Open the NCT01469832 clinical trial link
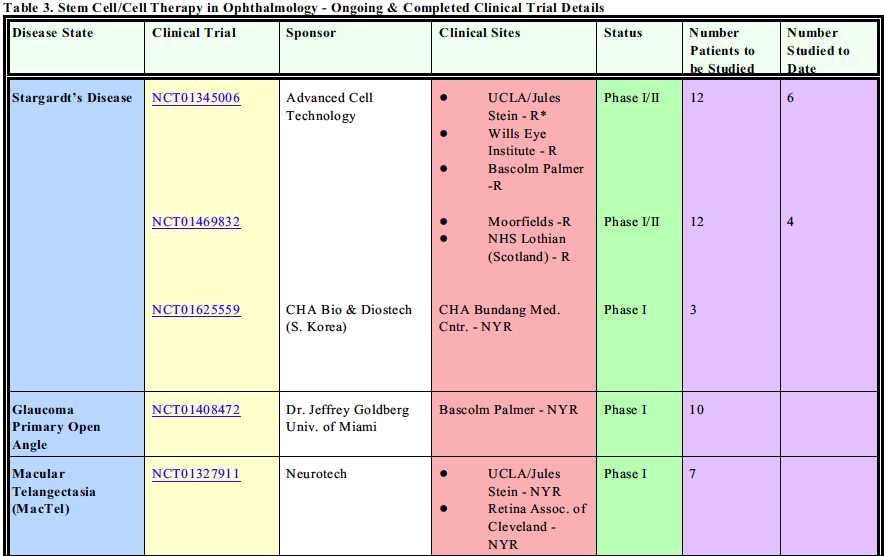Image resolution: width=884 pixels, height=556 pixels. pyautogui.click(x=196, y=222)
